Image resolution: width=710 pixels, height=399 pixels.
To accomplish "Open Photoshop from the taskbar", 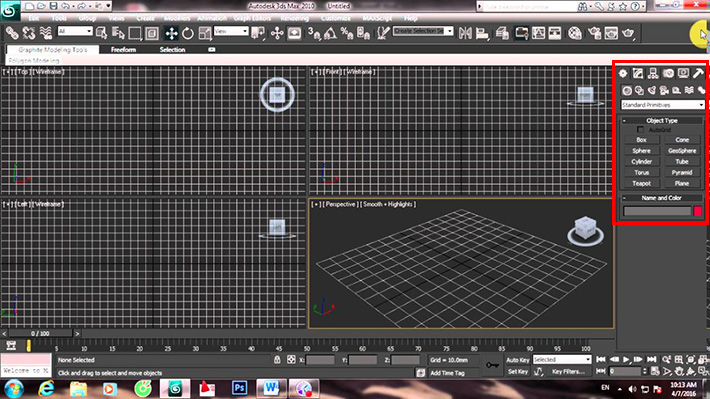I will tap(239, 388).
